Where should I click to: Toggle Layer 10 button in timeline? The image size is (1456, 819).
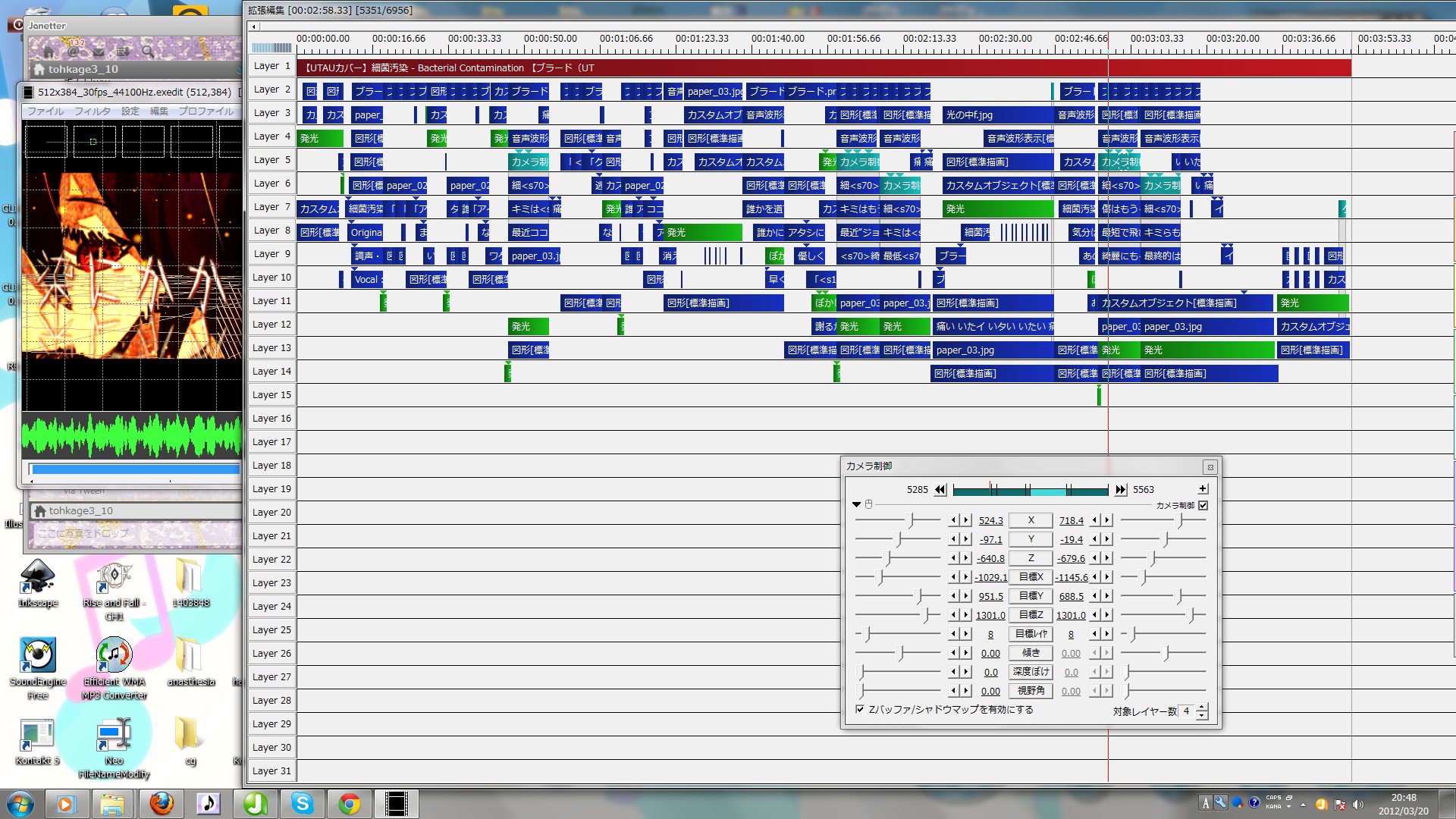(271, 278)
